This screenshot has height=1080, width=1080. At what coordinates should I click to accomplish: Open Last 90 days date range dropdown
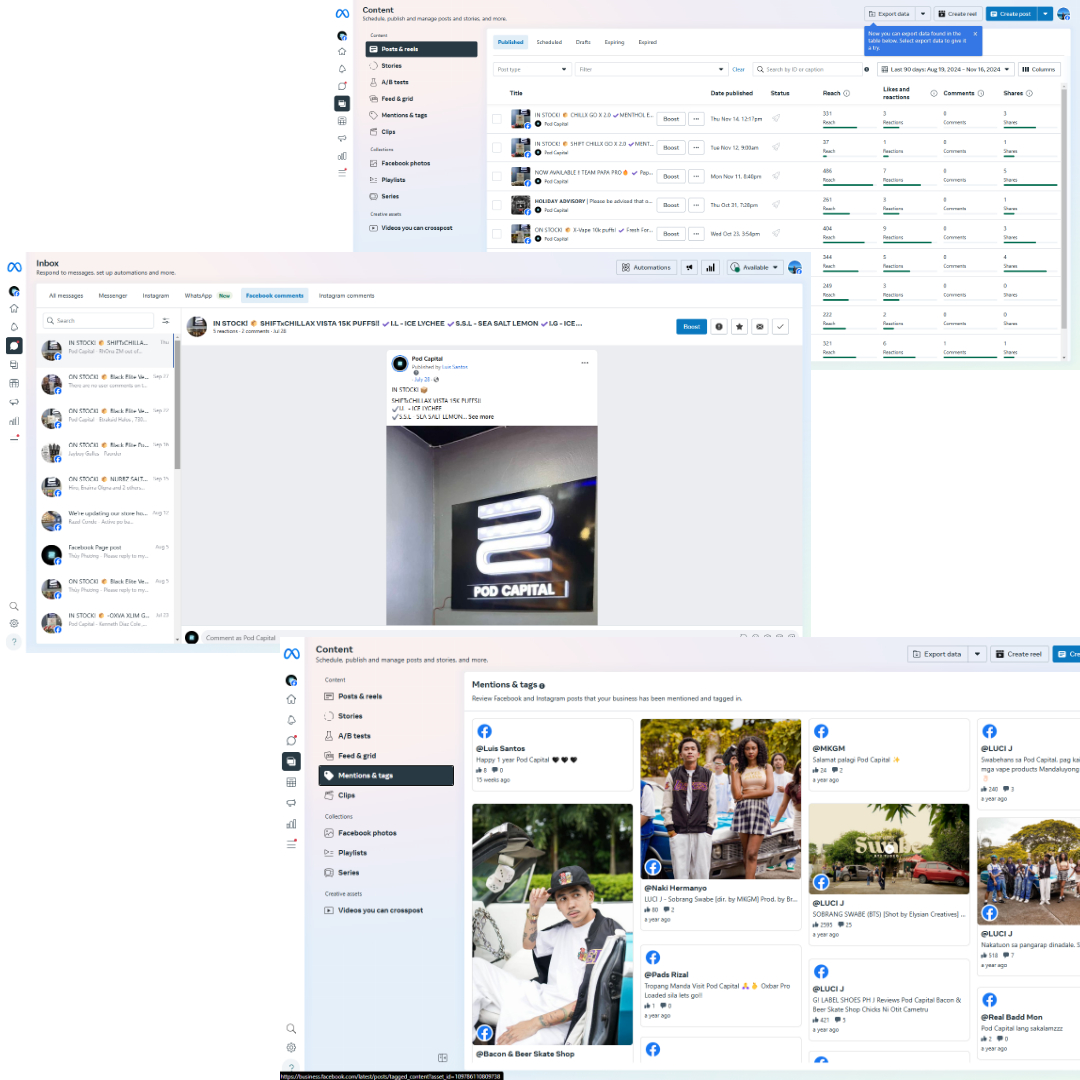pos(946,70)
